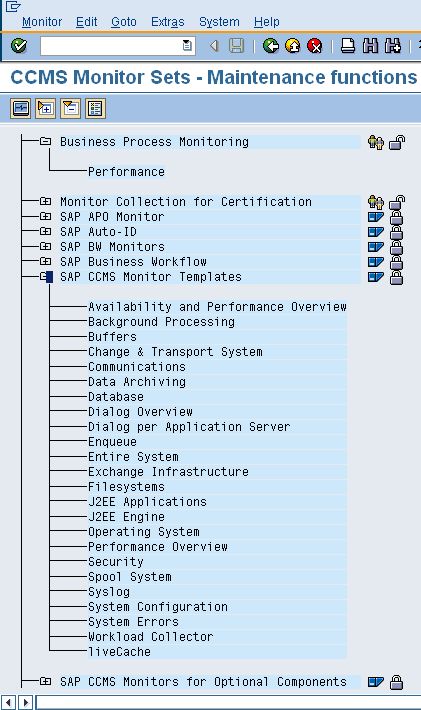The height and width of the screenshot is (710, 421).
Task: Click the monitor display icon in application toolbar
Action: [20, 108]
